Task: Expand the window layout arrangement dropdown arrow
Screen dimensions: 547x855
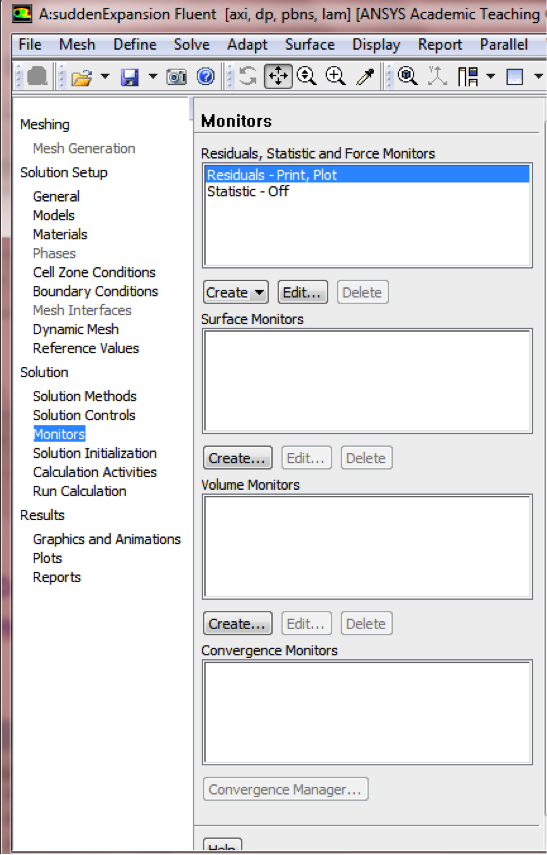Action: [490, 77]
